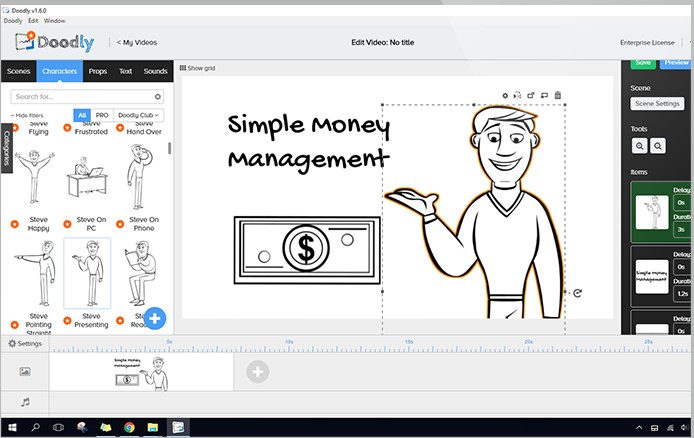
Task: Click orange star badge beside Steve On Phone
Action: [x=120, y=224]
